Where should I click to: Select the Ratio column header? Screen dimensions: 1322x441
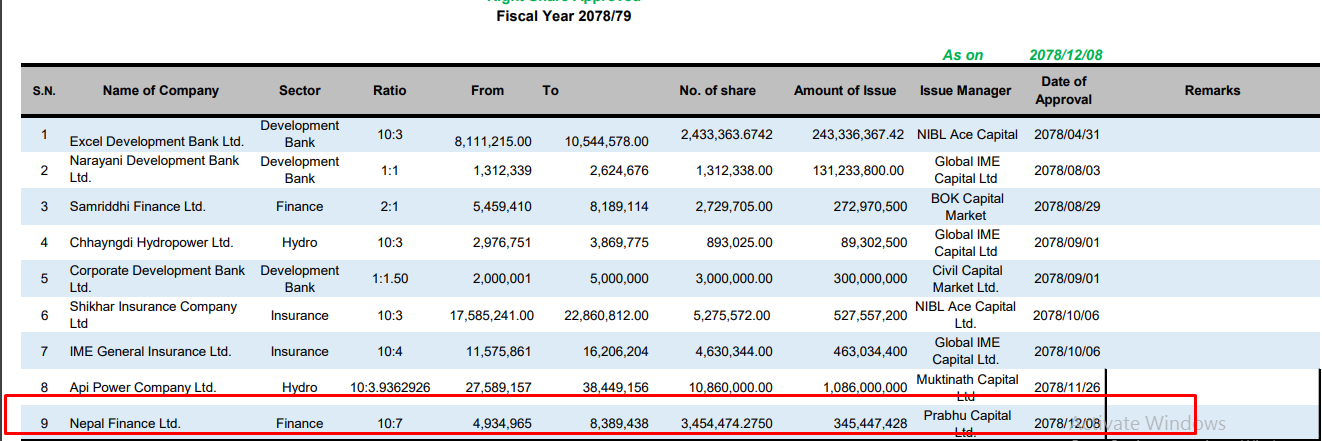[390, 90]
